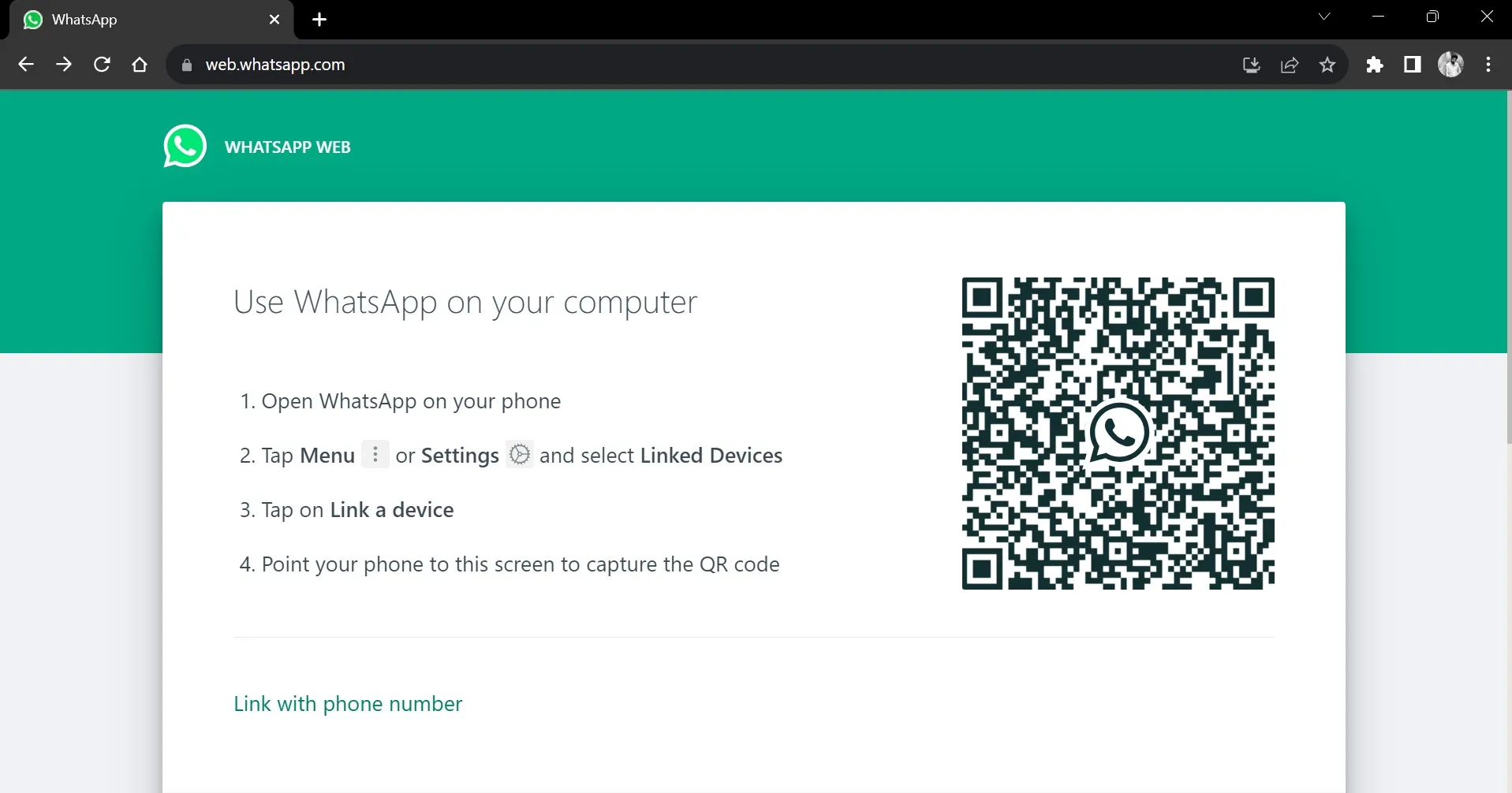The height and width of the screenshot is (793, 1512).
Task: Select the WhatsApp logo in the header
Action: pos(185,146)
